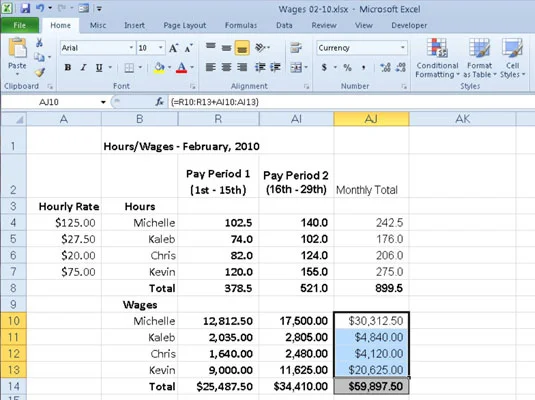Select the $59,897.50 total cell
This screenshot has height=400, width=535.
pyautogui.click(x=372, y=386)
